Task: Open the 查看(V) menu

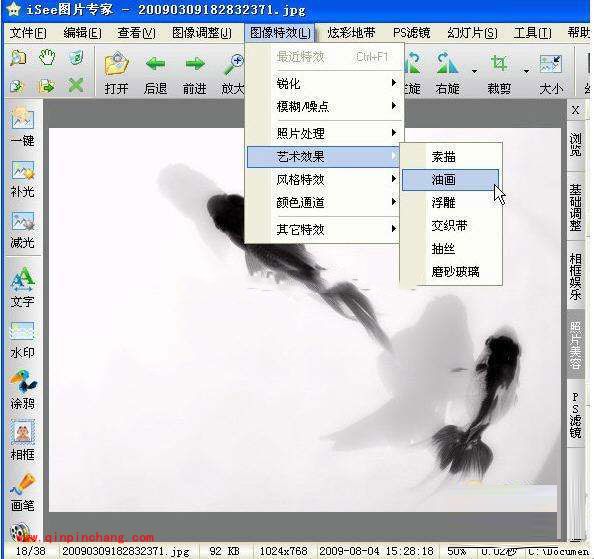Action: pyautogui.click(x=136, y=33)
